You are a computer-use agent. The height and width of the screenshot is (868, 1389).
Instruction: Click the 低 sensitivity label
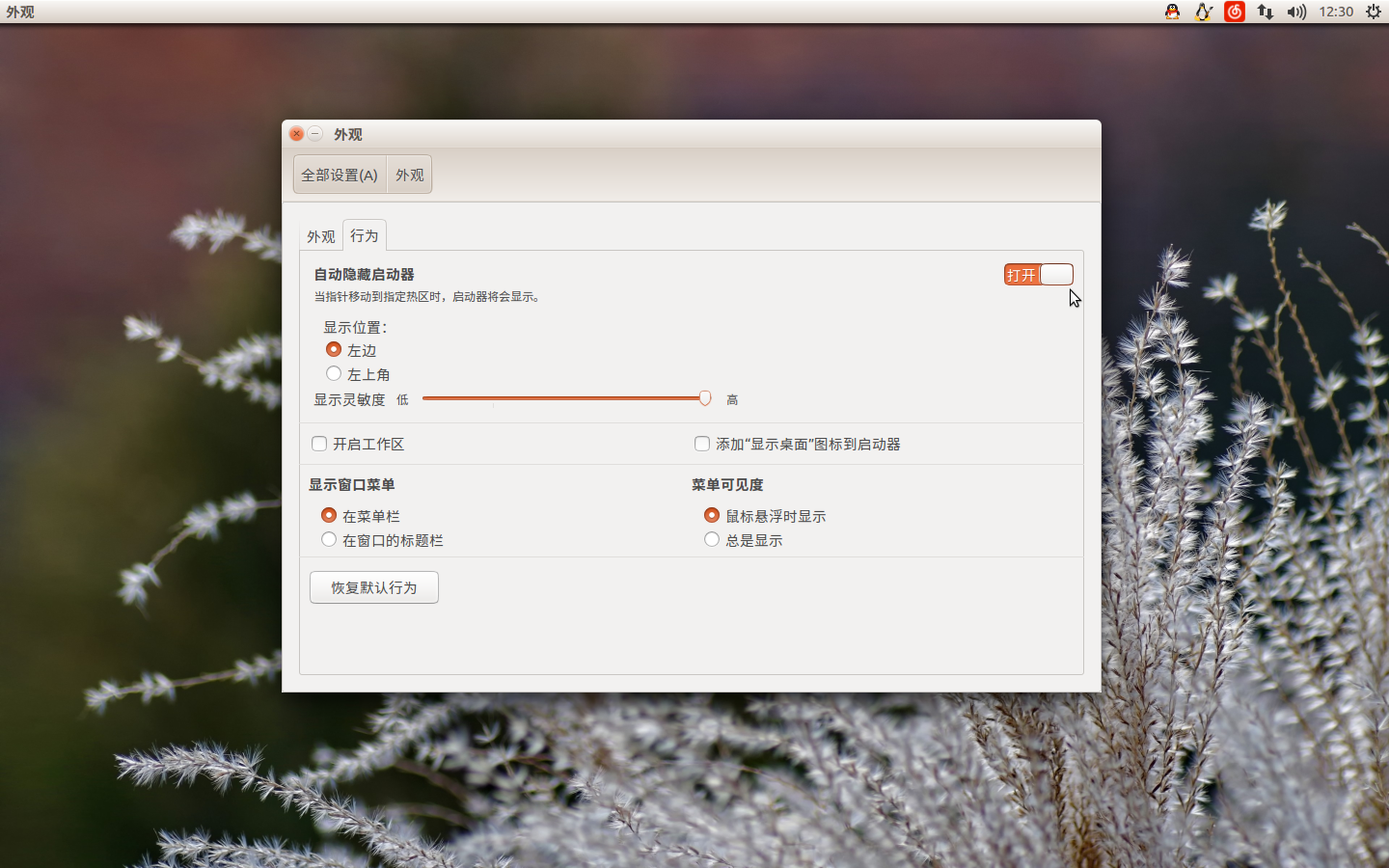(x=402, y=399)
